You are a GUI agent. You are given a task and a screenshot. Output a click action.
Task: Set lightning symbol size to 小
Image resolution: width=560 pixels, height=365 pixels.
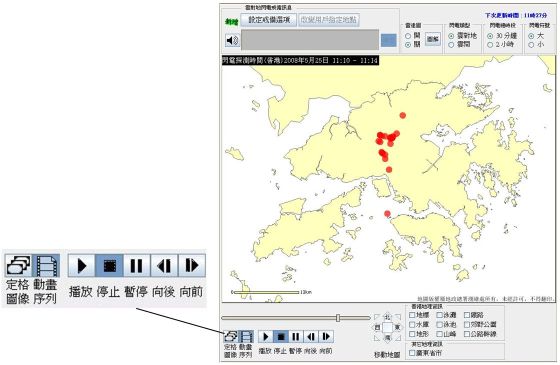pyautogui.click(x=531, y=45)
